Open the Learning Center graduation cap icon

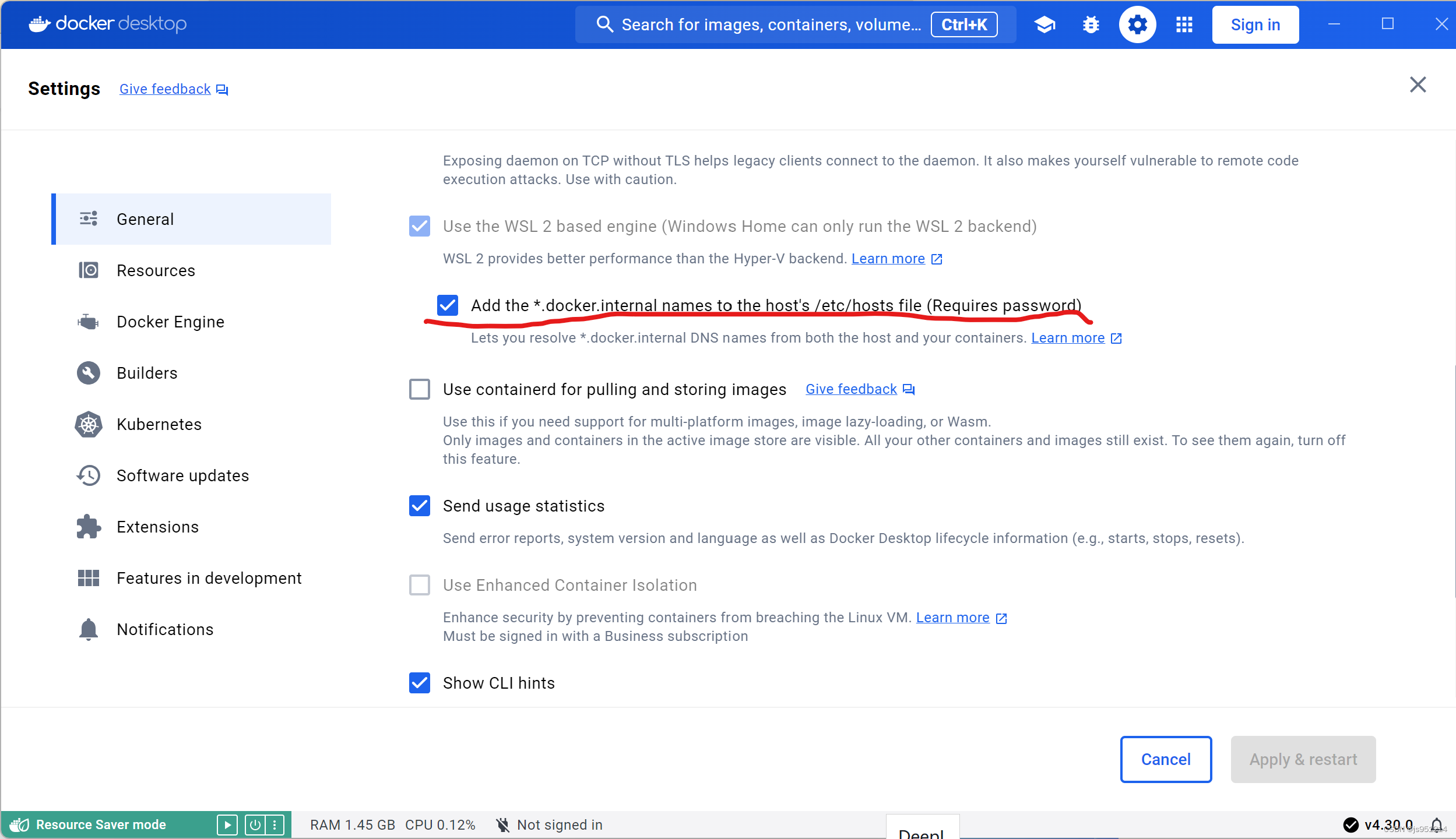tap(1044, 24)
